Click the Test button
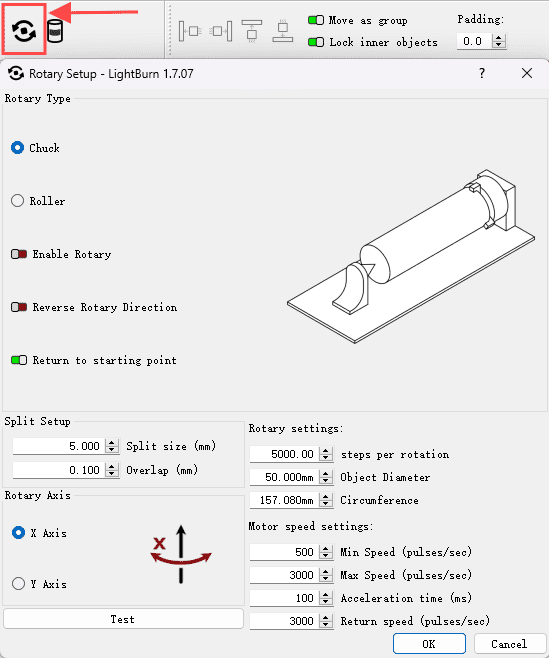 (x=123, y=619)
